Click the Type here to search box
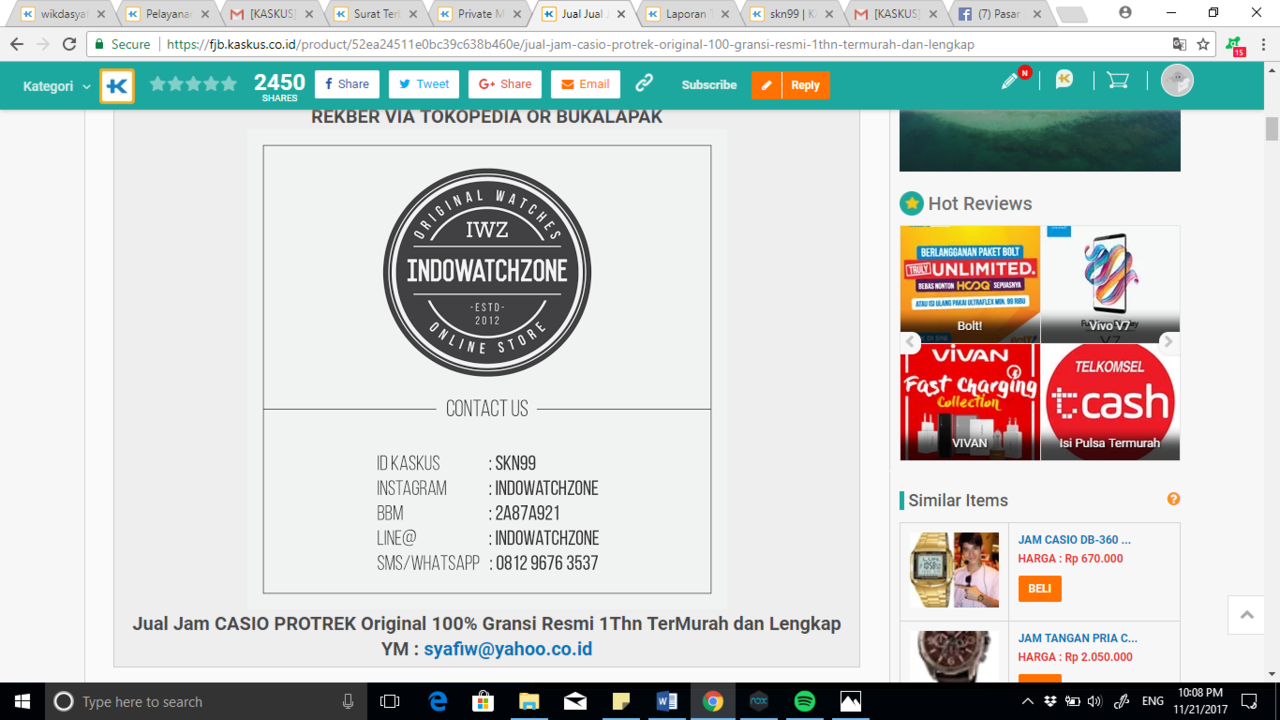The image size is (1280, 720). click(x=205, y=701)
